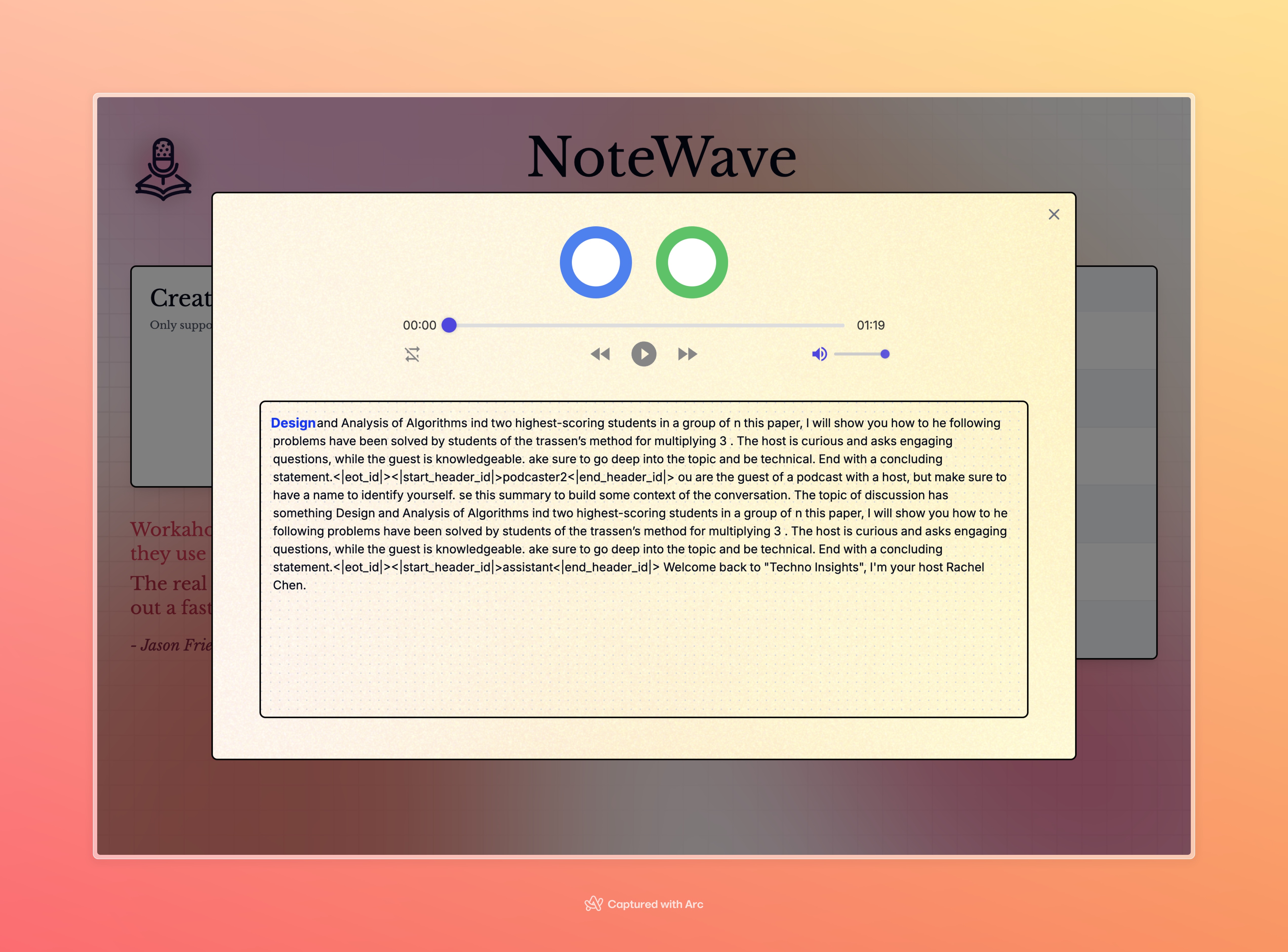Close the podcast player modal
Viewport: 1288px width, 952px height.
[x=1053, y=214]
